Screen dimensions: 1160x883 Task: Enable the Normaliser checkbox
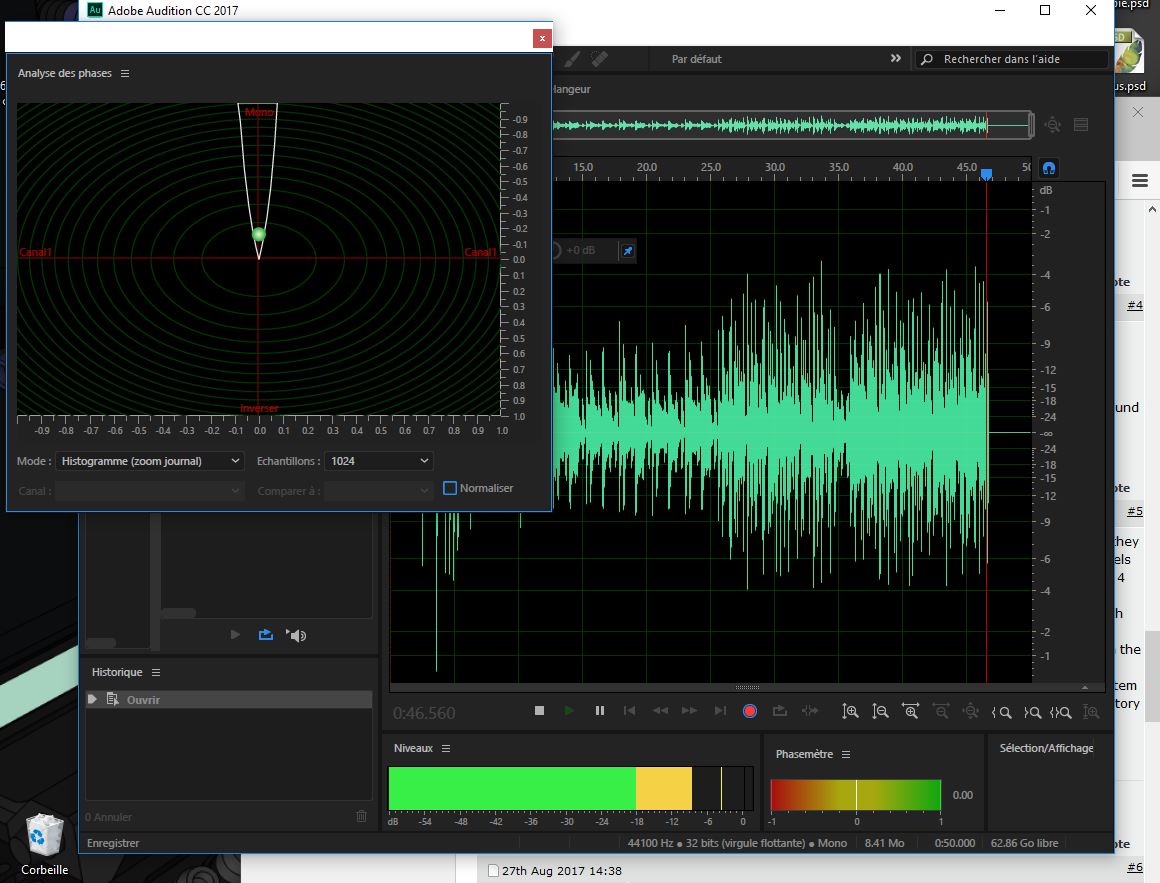pos(450,488)
